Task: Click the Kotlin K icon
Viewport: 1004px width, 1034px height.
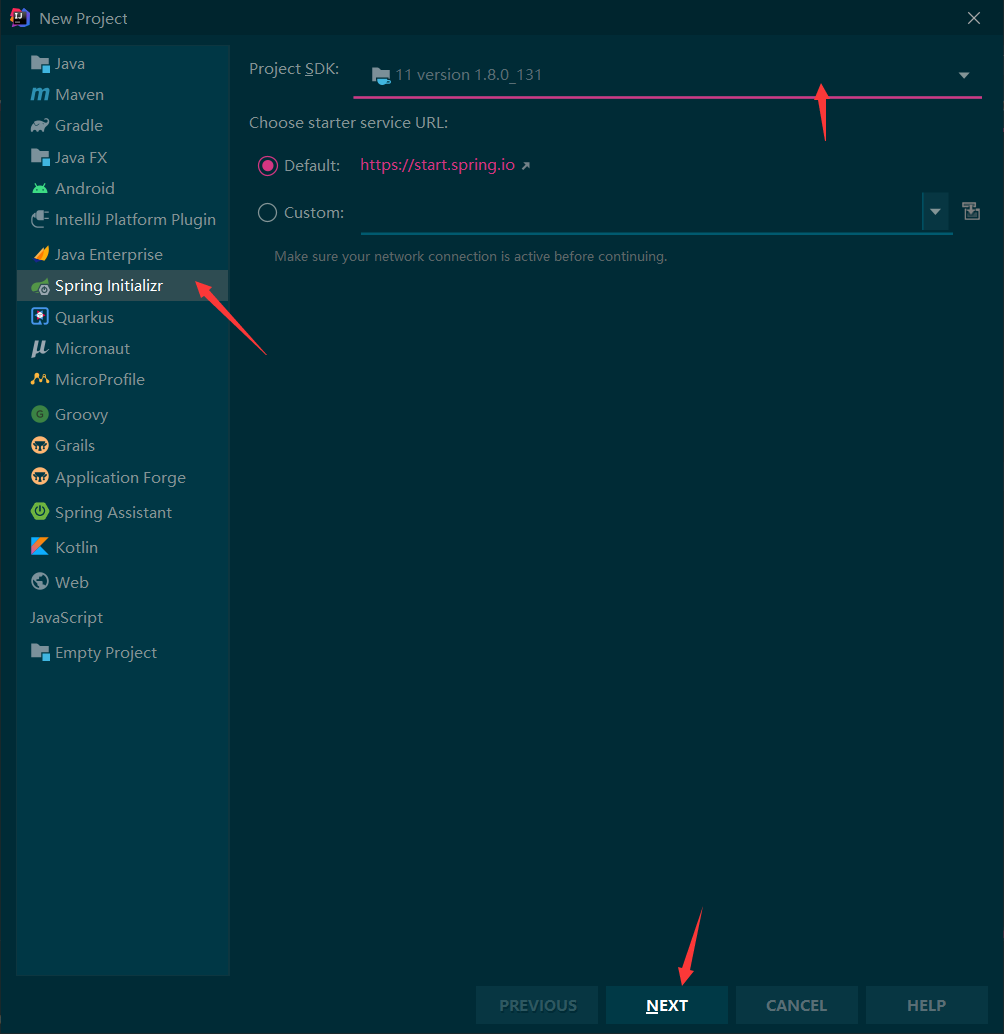Action: (x=40, y=547)
